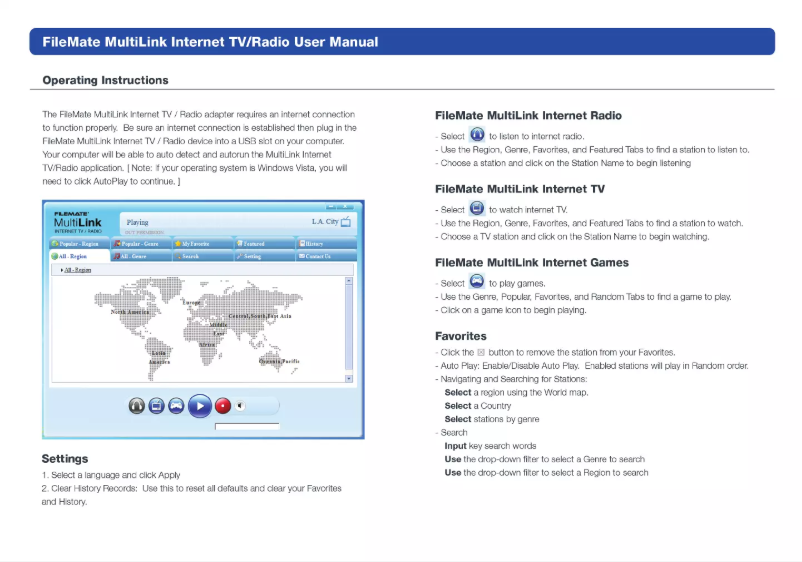Click the "Auto Play: Enable/Disable" line
This screenshot has height=562, width=802.
pos(592,366)
